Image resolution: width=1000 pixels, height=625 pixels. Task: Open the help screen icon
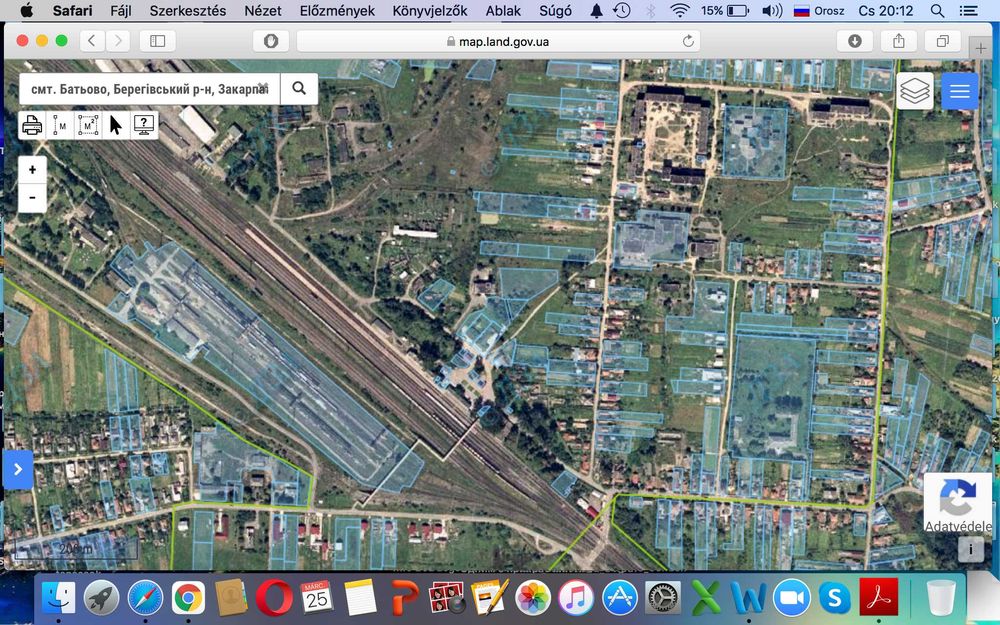[144, 125]
